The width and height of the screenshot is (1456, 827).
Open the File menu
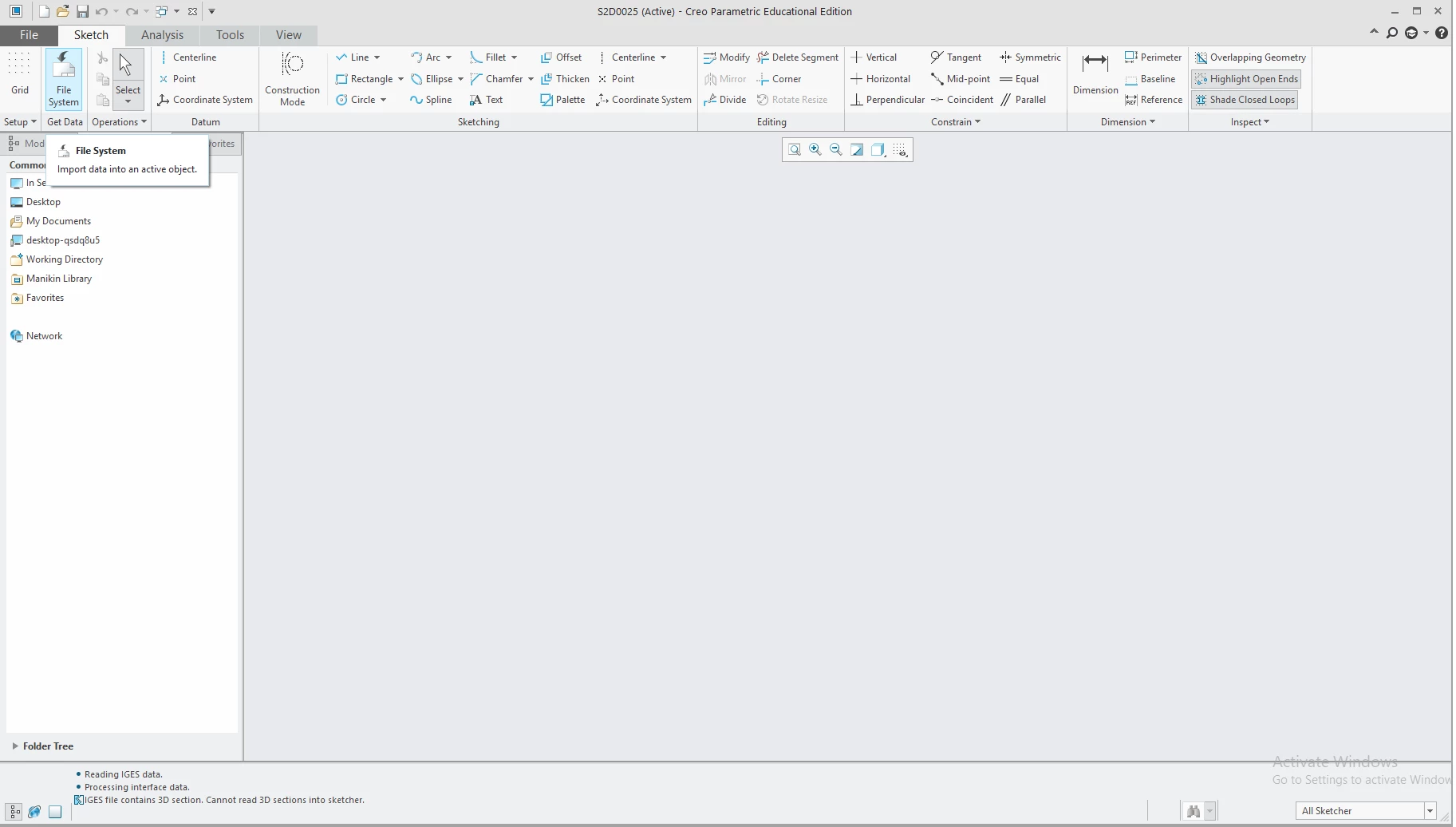(x=29, y=35)
